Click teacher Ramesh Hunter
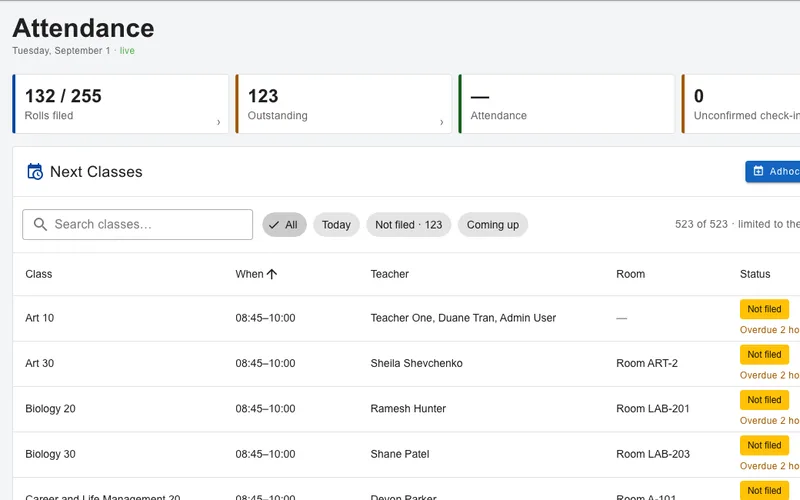Image resolution: width=800 pixels, height=500 pixels. pos(408,409)
